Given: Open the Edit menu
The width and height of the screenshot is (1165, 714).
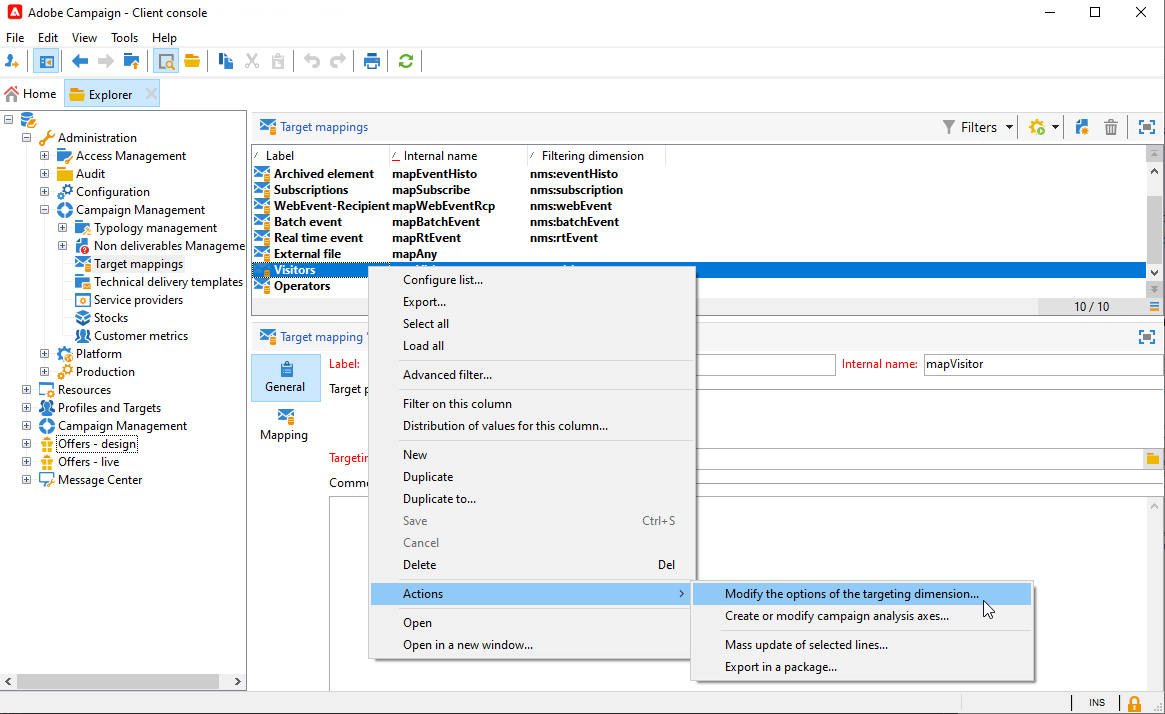Looking at the screenshot, I should (x=48, y=38).
